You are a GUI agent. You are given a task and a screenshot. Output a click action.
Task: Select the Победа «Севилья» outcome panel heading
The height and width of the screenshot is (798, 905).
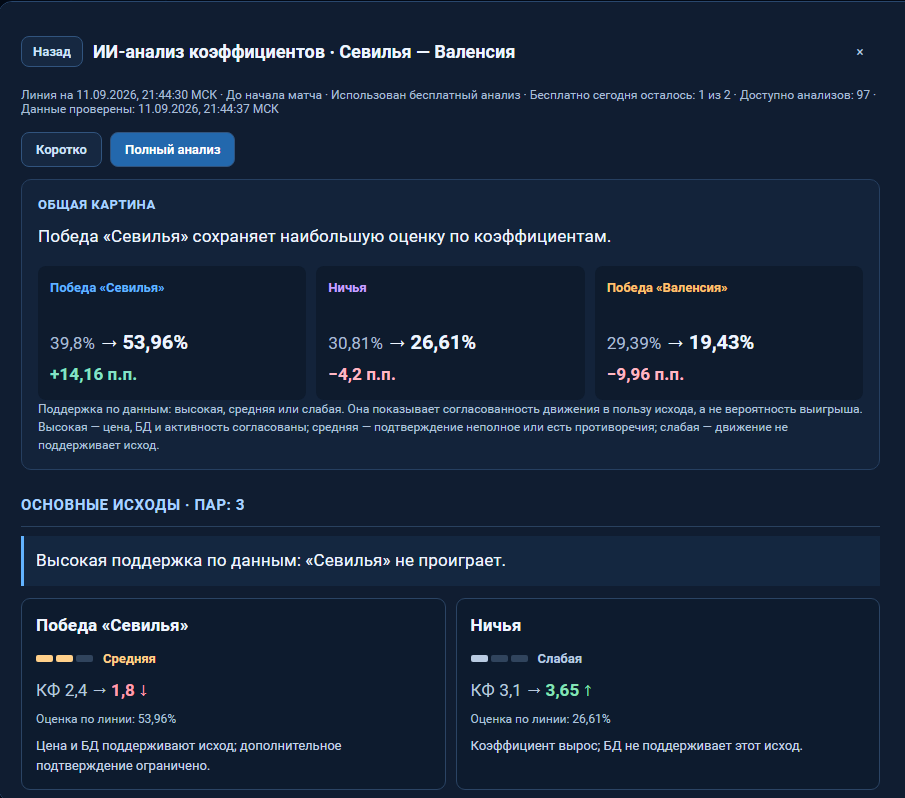[112, 625]
